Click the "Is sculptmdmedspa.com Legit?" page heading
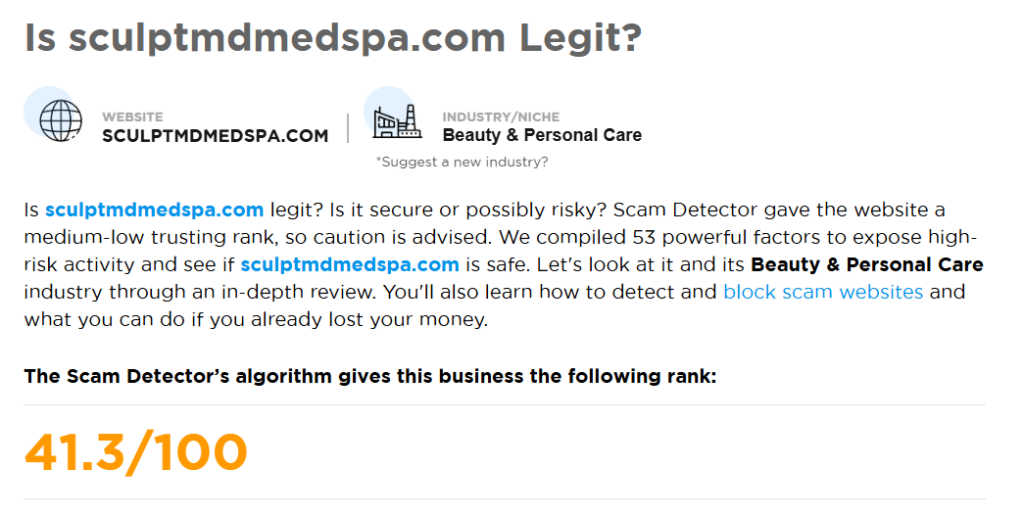The image size is (1024, 515). [332, 38]
